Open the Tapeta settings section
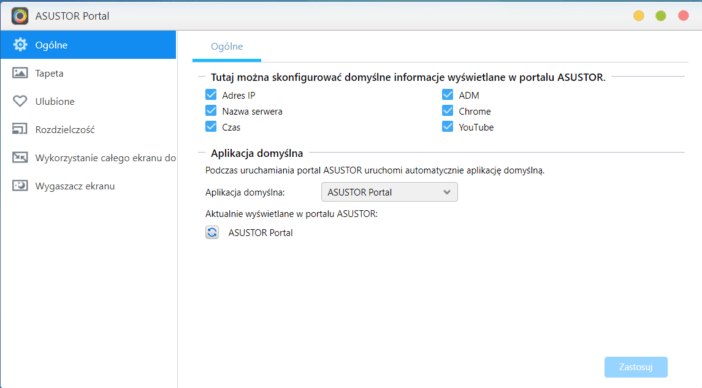The image size is (702, 388). click(x=89, y=73)
